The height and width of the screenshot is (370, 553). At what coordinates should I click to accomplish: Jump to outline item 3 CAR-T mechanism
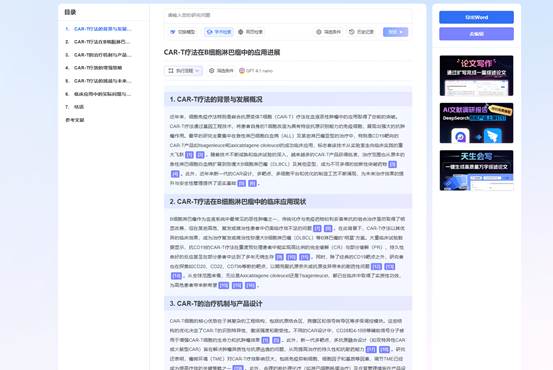point(98,55)
